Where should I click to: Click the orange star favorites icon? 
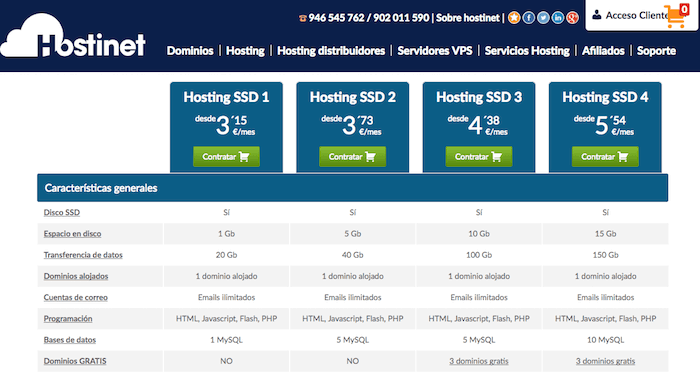click(x=514, y=18)
